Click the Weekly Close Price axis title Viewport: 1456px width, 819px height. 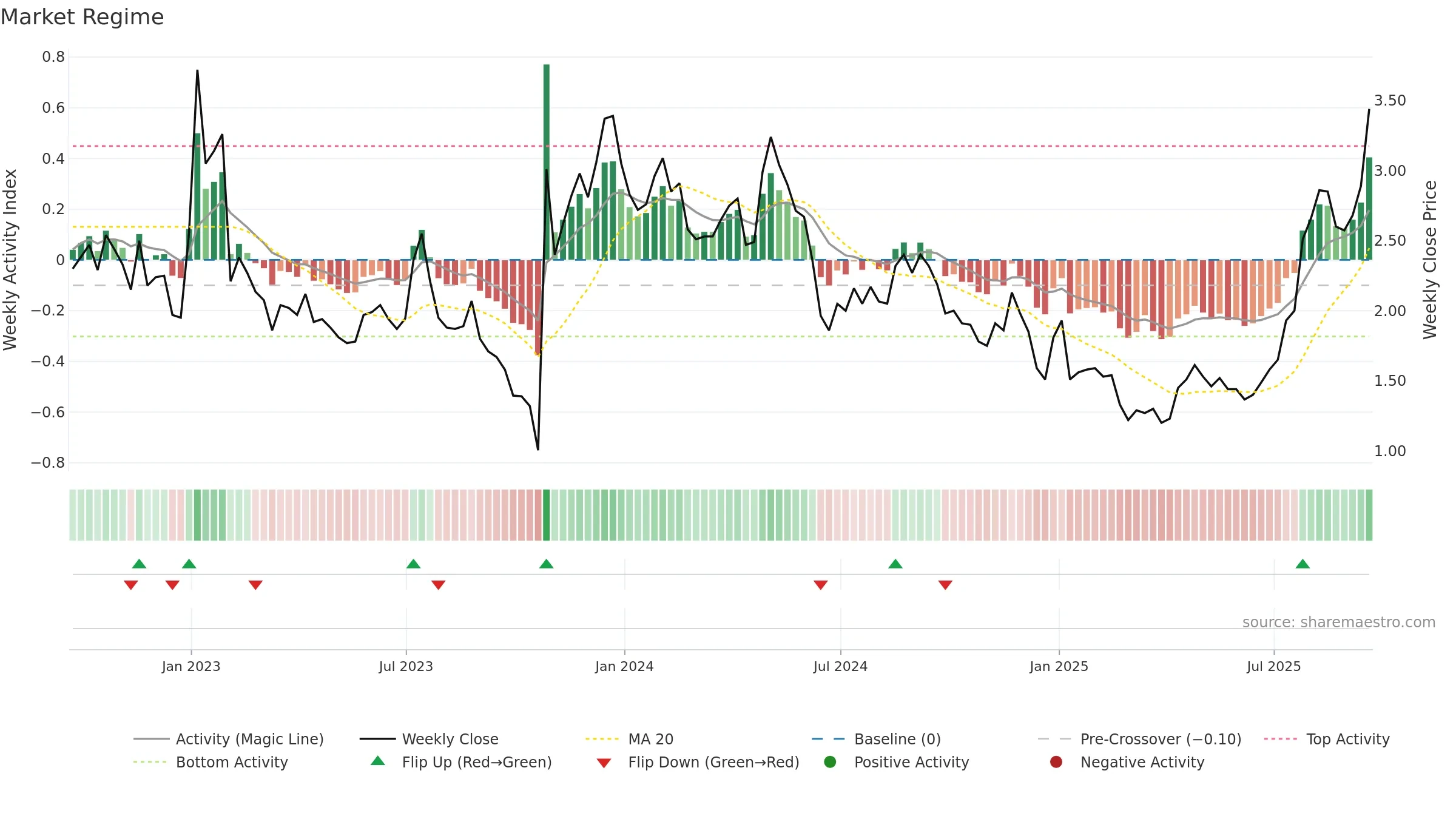tap(1430, 260)
